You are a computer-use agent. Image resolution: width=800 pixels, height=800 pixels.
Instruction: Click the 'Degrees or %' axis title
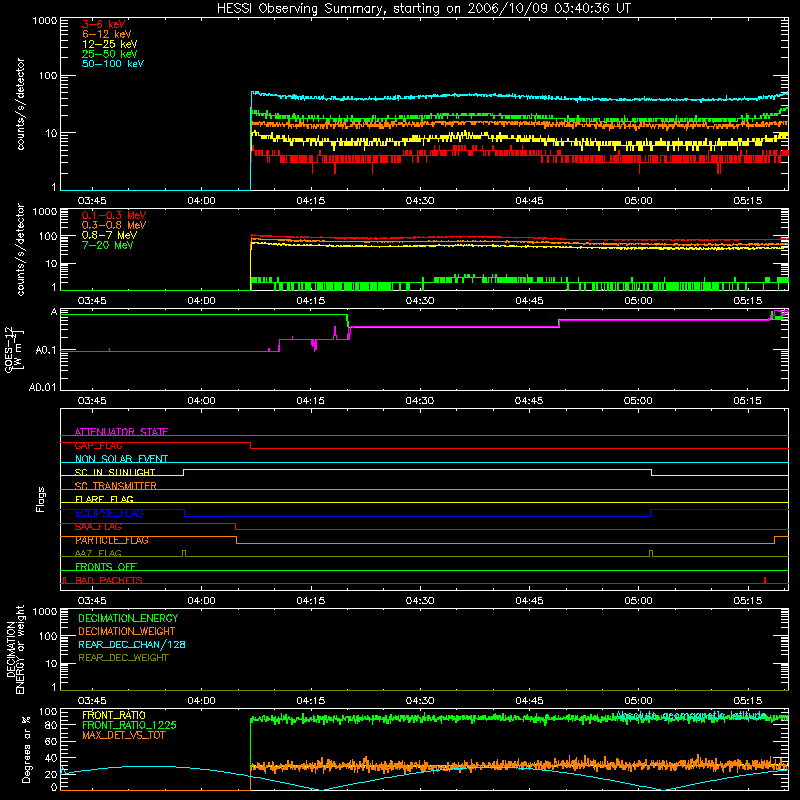(x=26, y=749)
